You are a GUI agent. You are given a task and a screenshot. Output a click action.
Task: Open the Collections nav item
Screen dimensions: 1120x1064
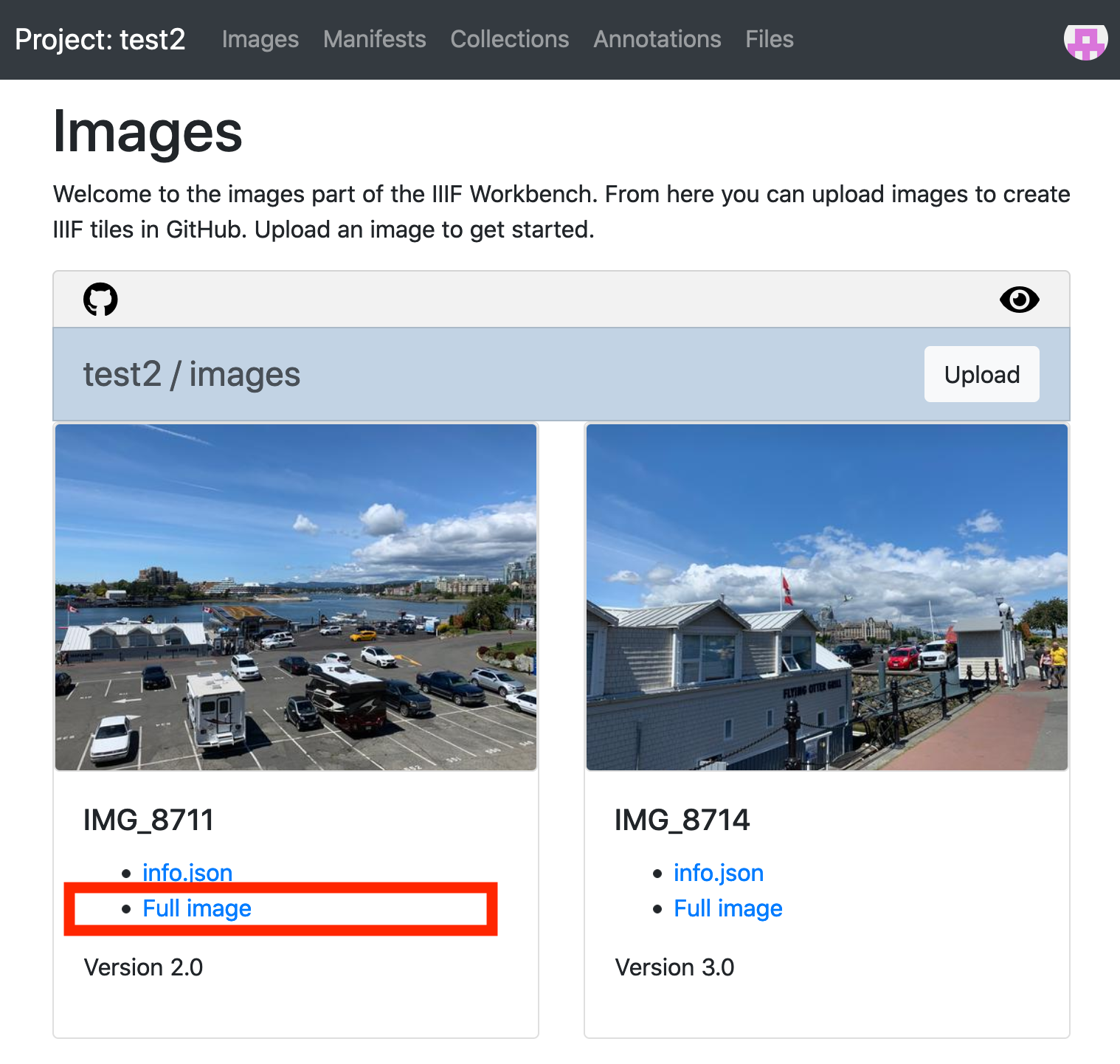click(510, 39)
